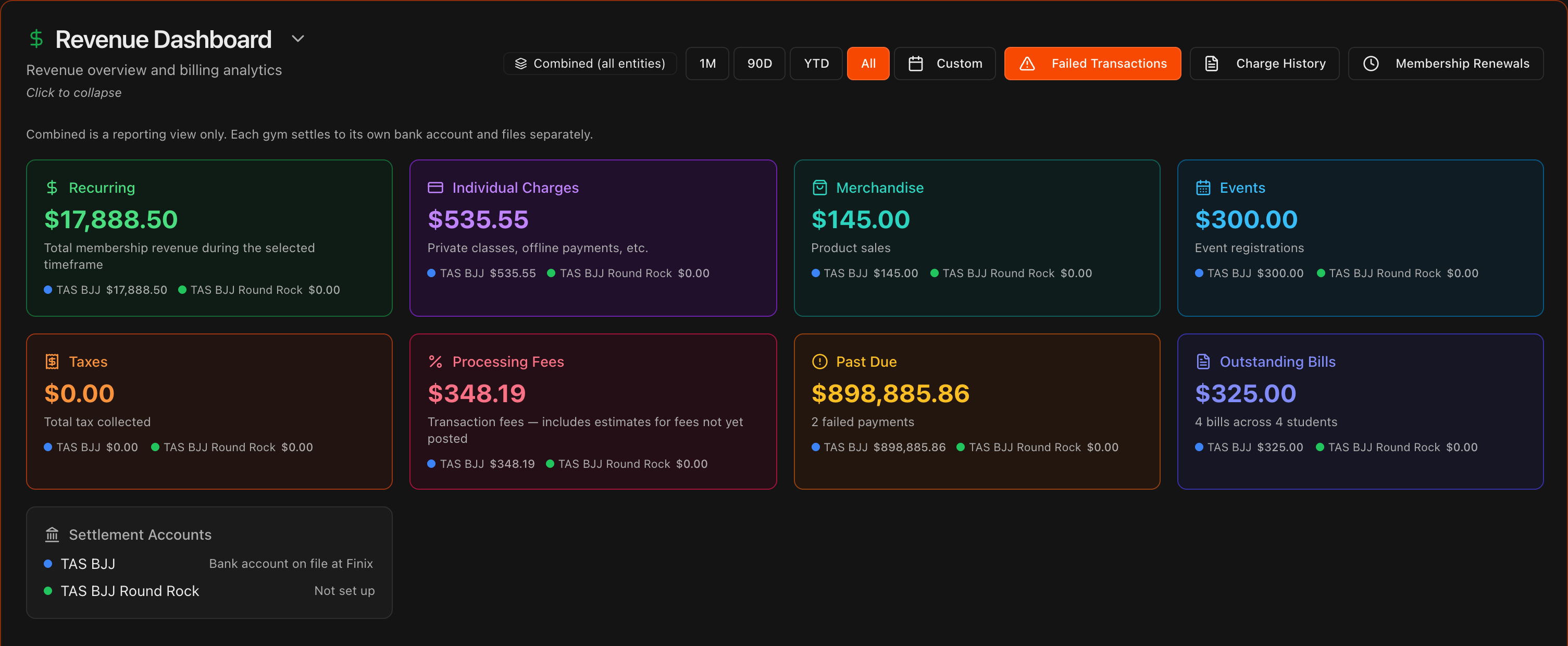1568x646 pixels.
Task: Click 'Bank account on file at Finix'
Action: click(291, 564)
